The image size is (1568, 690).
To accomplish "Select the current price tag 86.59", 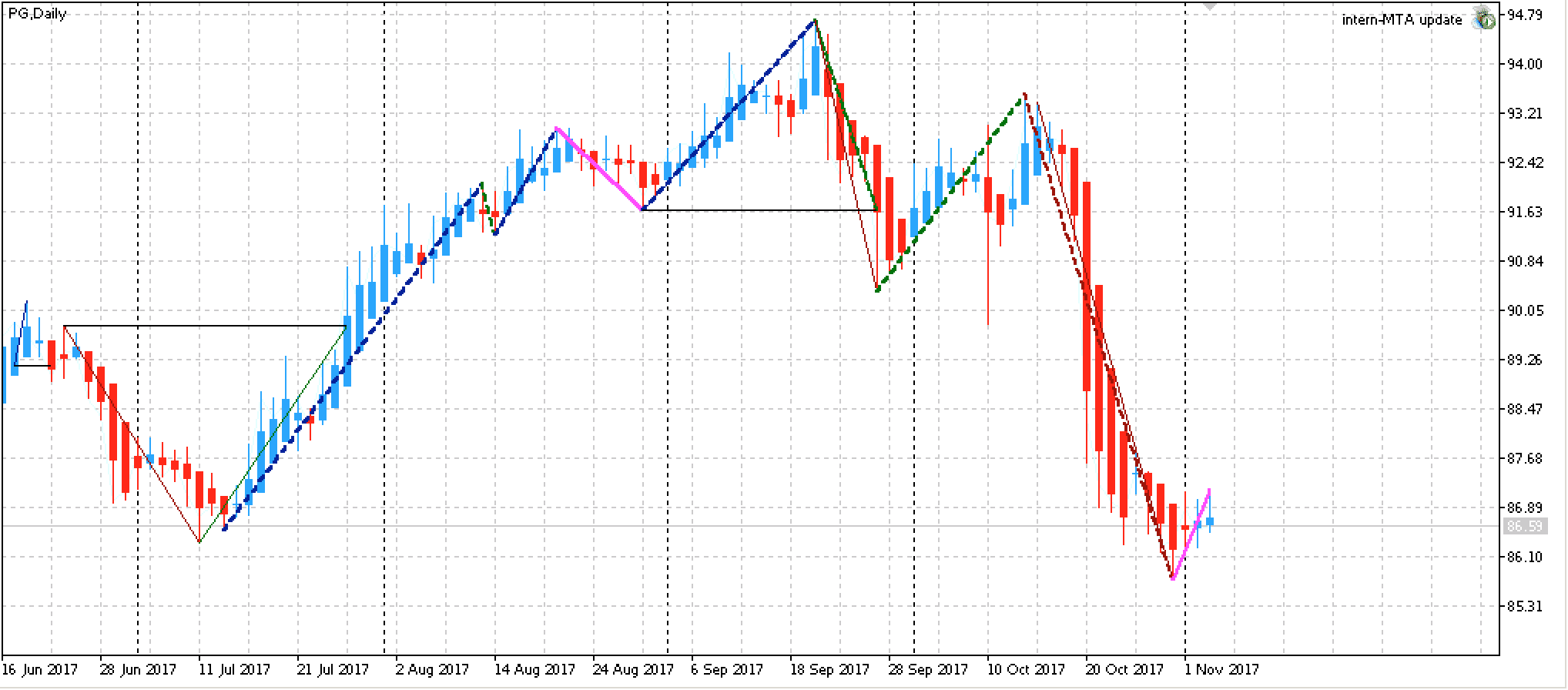I will (x=1524, y=526).
